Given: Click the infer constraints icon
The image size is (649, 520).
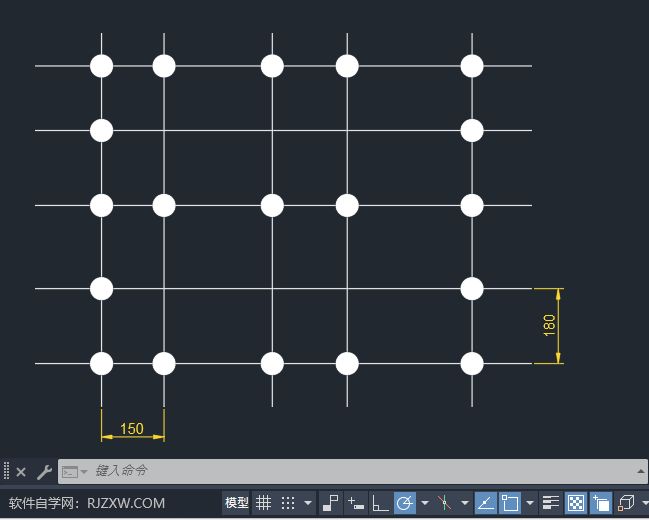Looking at the screenshot, I should point(331,502).
